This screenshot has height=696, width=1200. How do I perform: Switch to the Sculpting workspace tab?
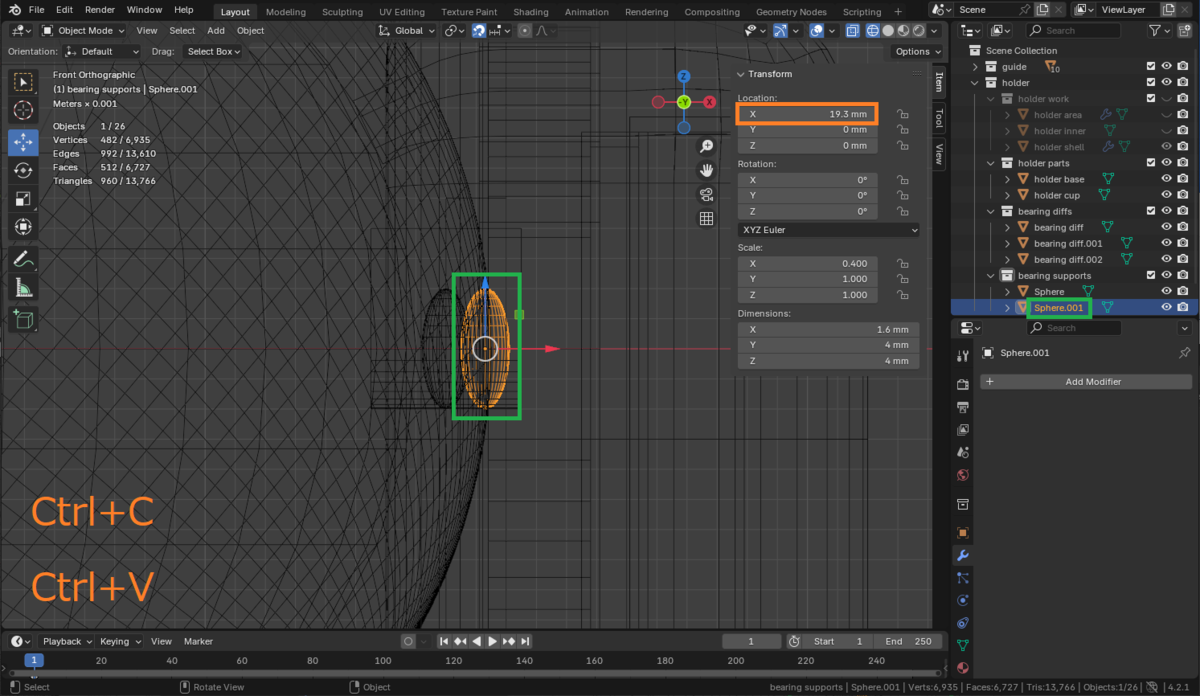coord(340,12)
